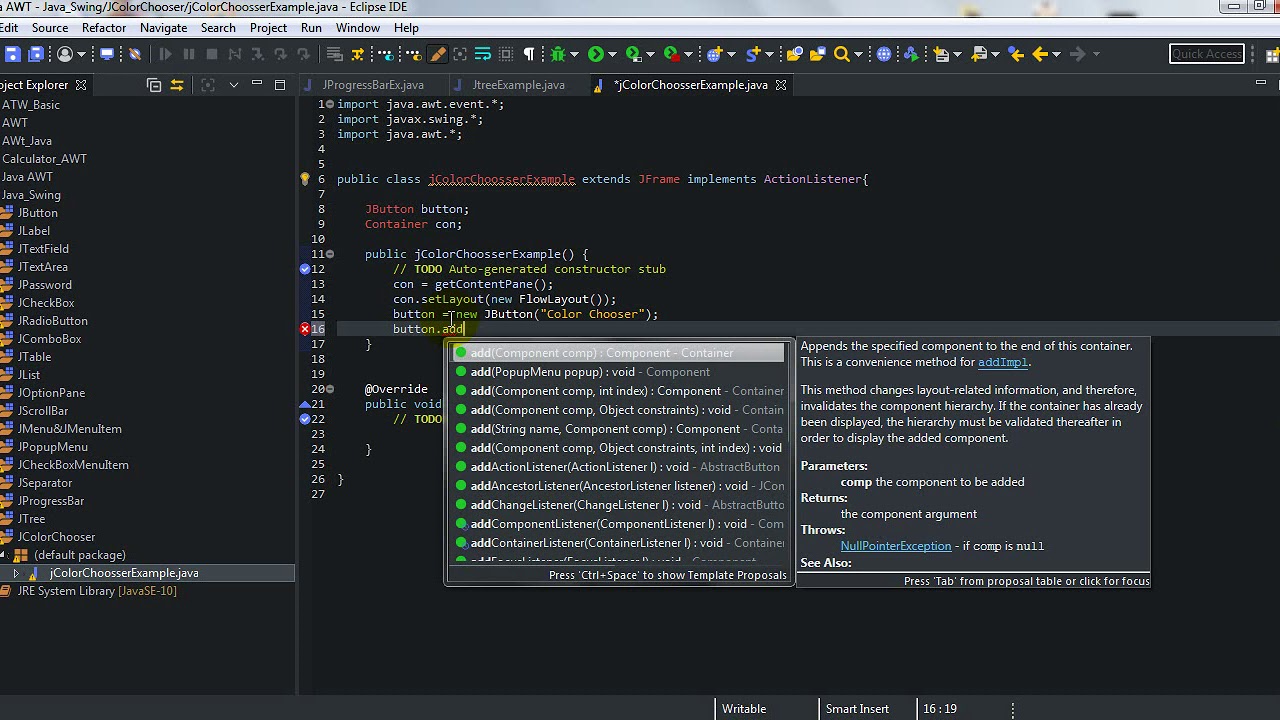Select addContainerListener proposal

618,543
